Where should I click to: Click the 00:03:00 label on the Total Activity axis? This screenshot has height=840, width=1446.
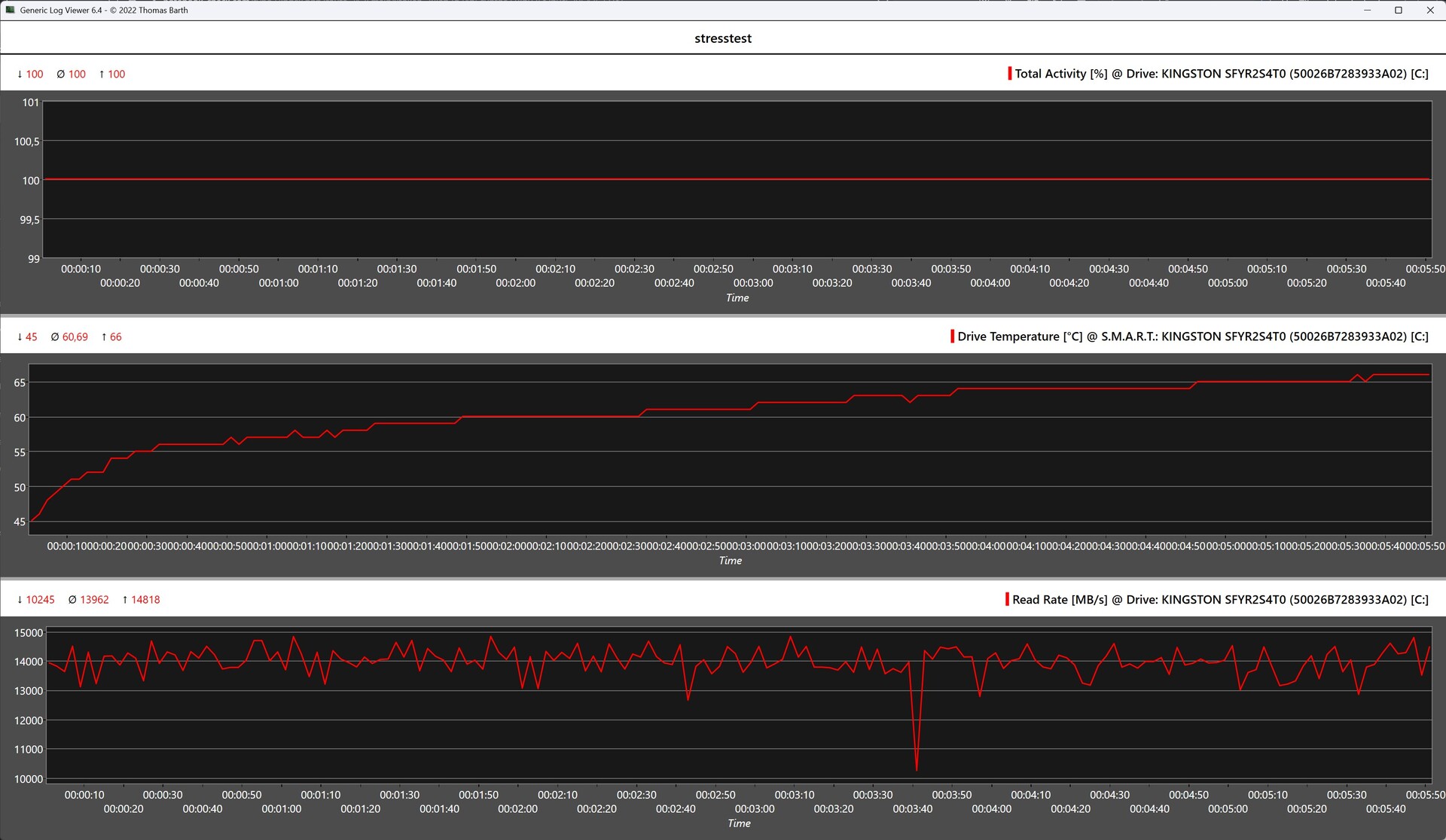tap(753, 283)
